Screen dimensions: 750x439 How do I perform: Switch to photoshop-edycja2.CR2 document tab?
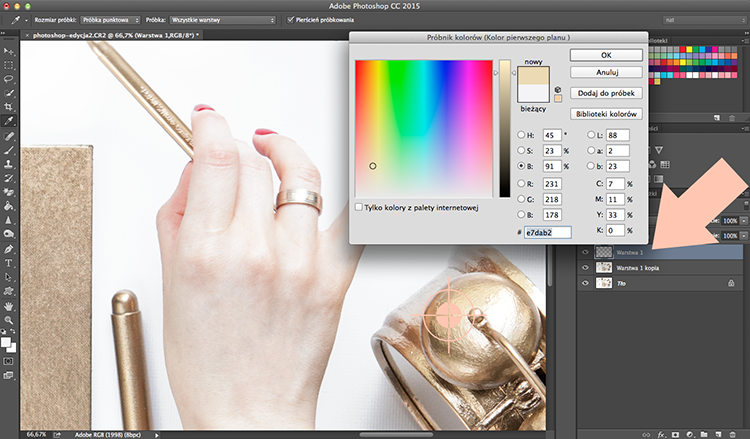pyautogui.click(x=113, y=35)
